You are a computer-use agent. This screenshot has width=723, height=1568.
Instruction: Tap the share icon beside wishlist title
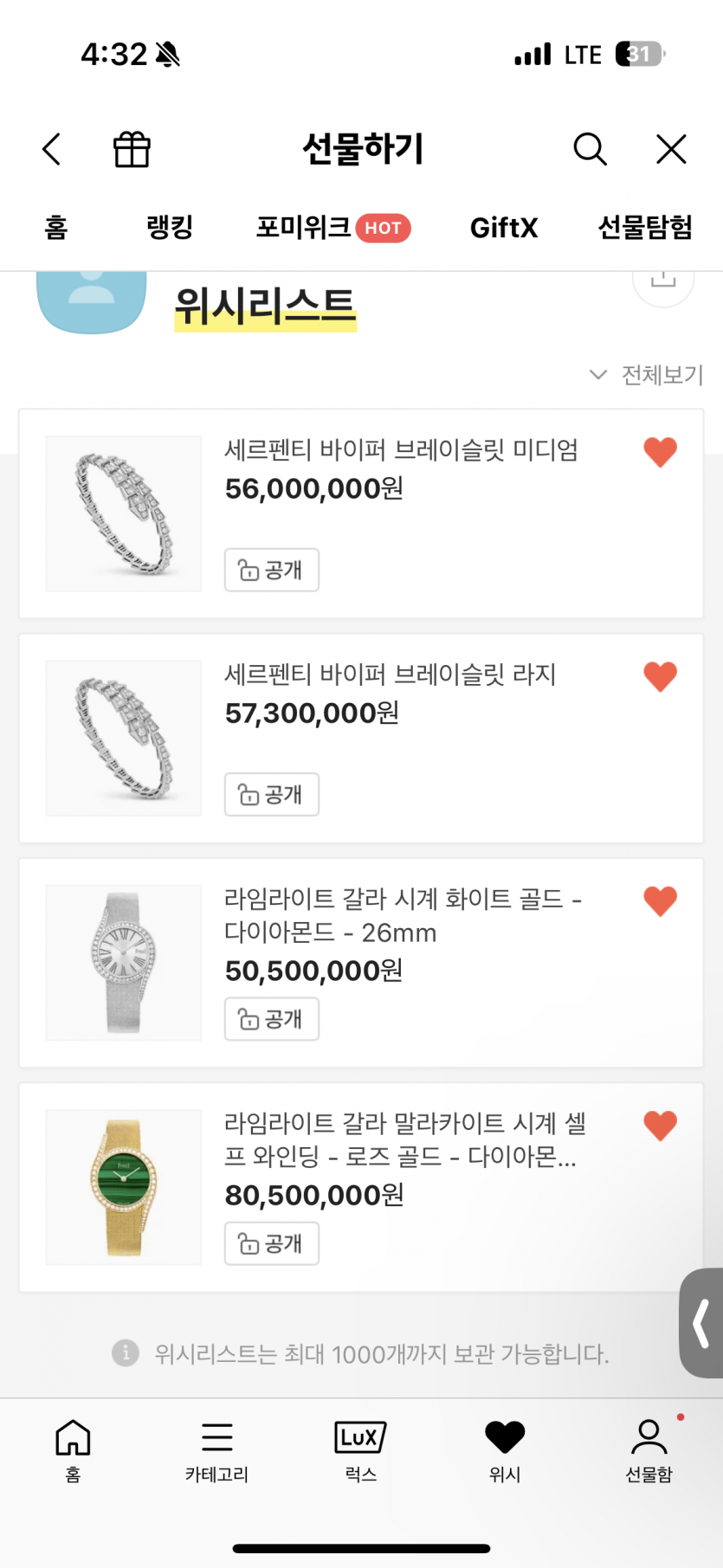click(x=663, y=281)
